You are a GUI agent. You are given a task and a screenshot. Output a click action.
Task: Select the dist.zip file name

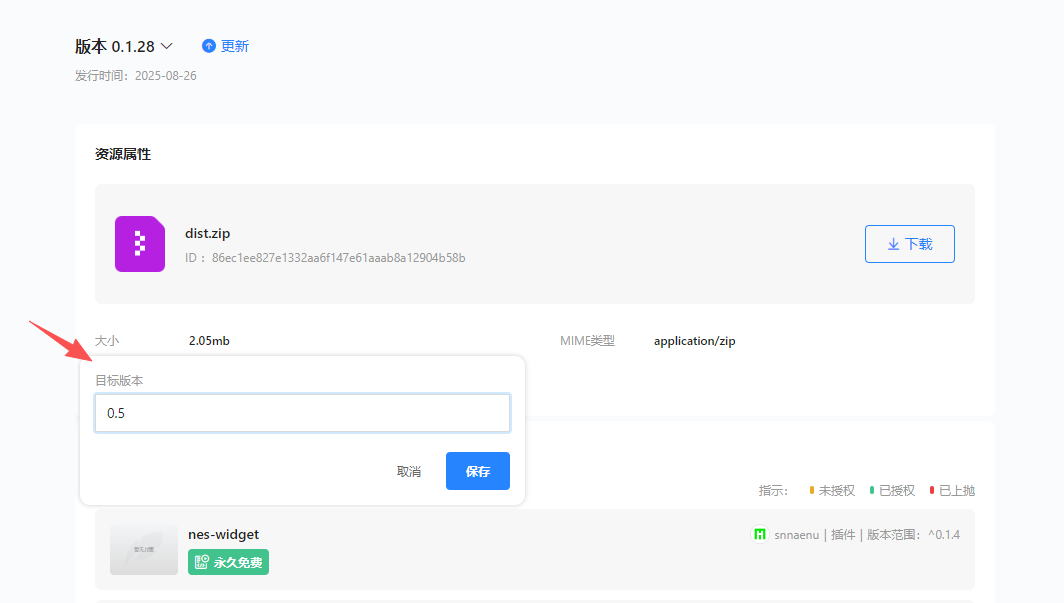coord(207,233)
